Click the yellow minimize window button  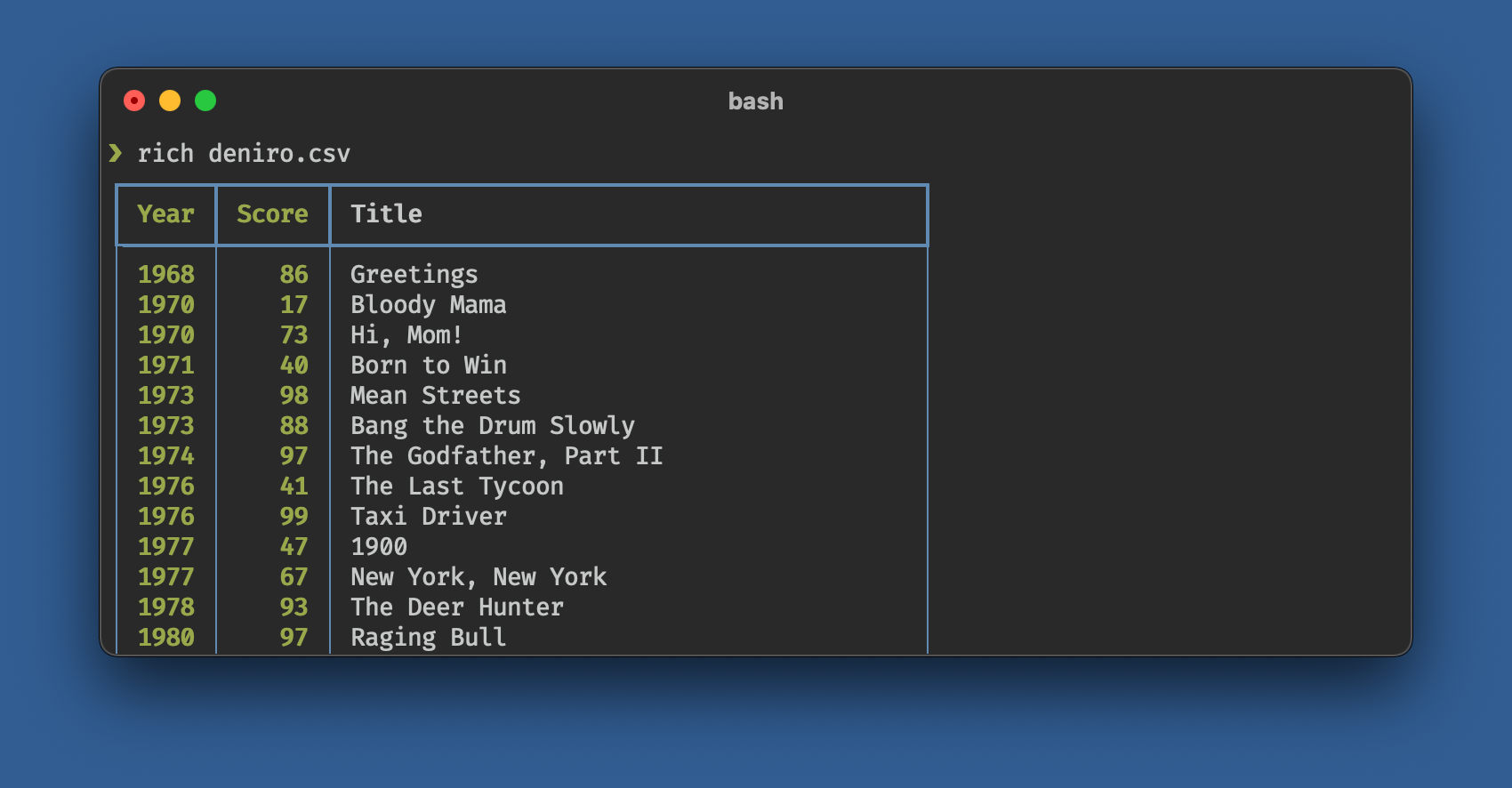[x=170, y=101]
